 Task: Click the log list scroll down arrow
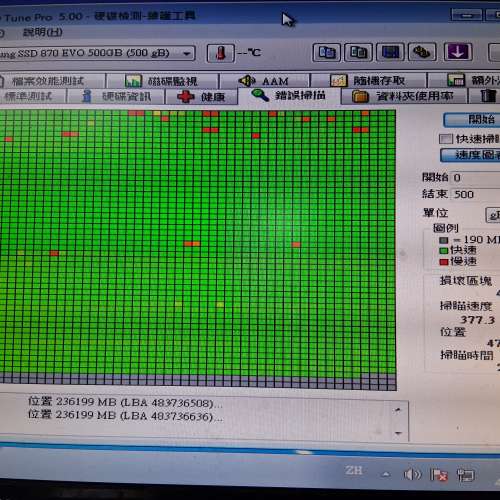[x=398, y=433]
